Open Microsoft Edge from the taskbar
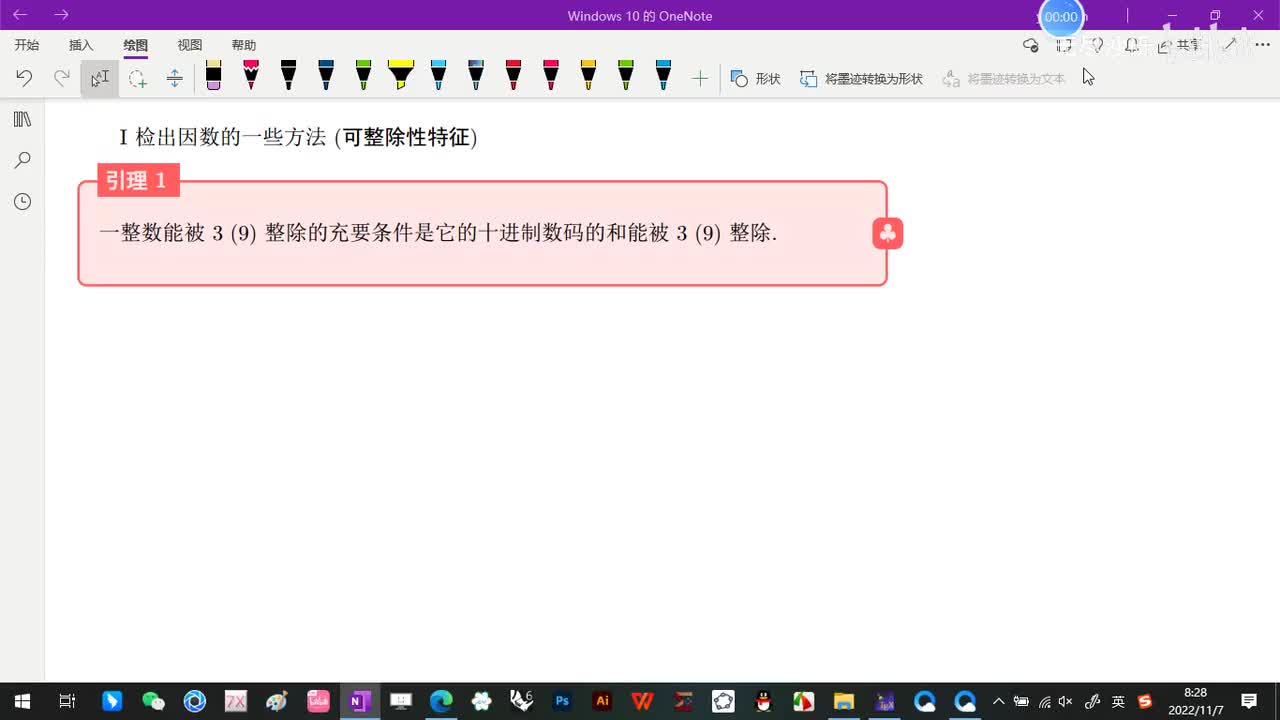The width and height of the screenshot is (1280, 720). click(441, 701)
